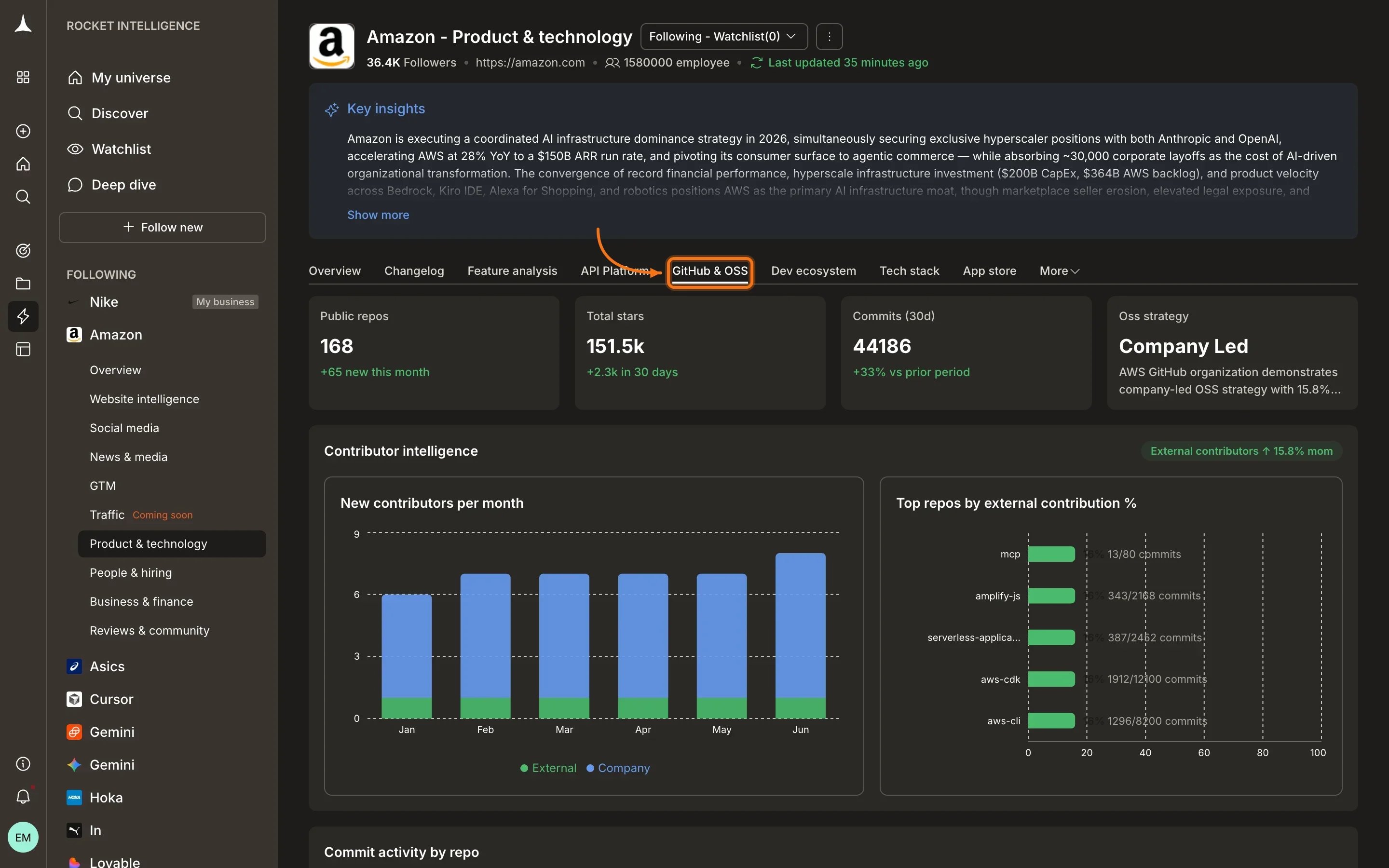Click the Key insights sparkle icon
The width and height of the screenshot is (1389, 868).
[x=332, y=109]
